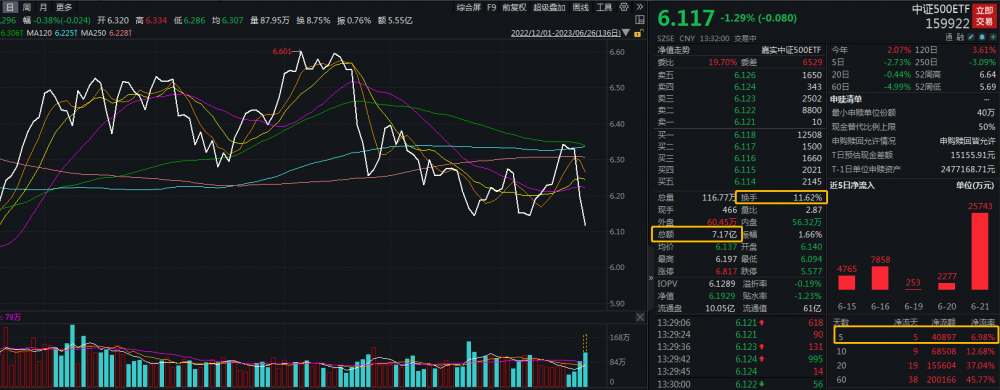
Task: Close the volume sub-chart with X
Action: point(640,317)
